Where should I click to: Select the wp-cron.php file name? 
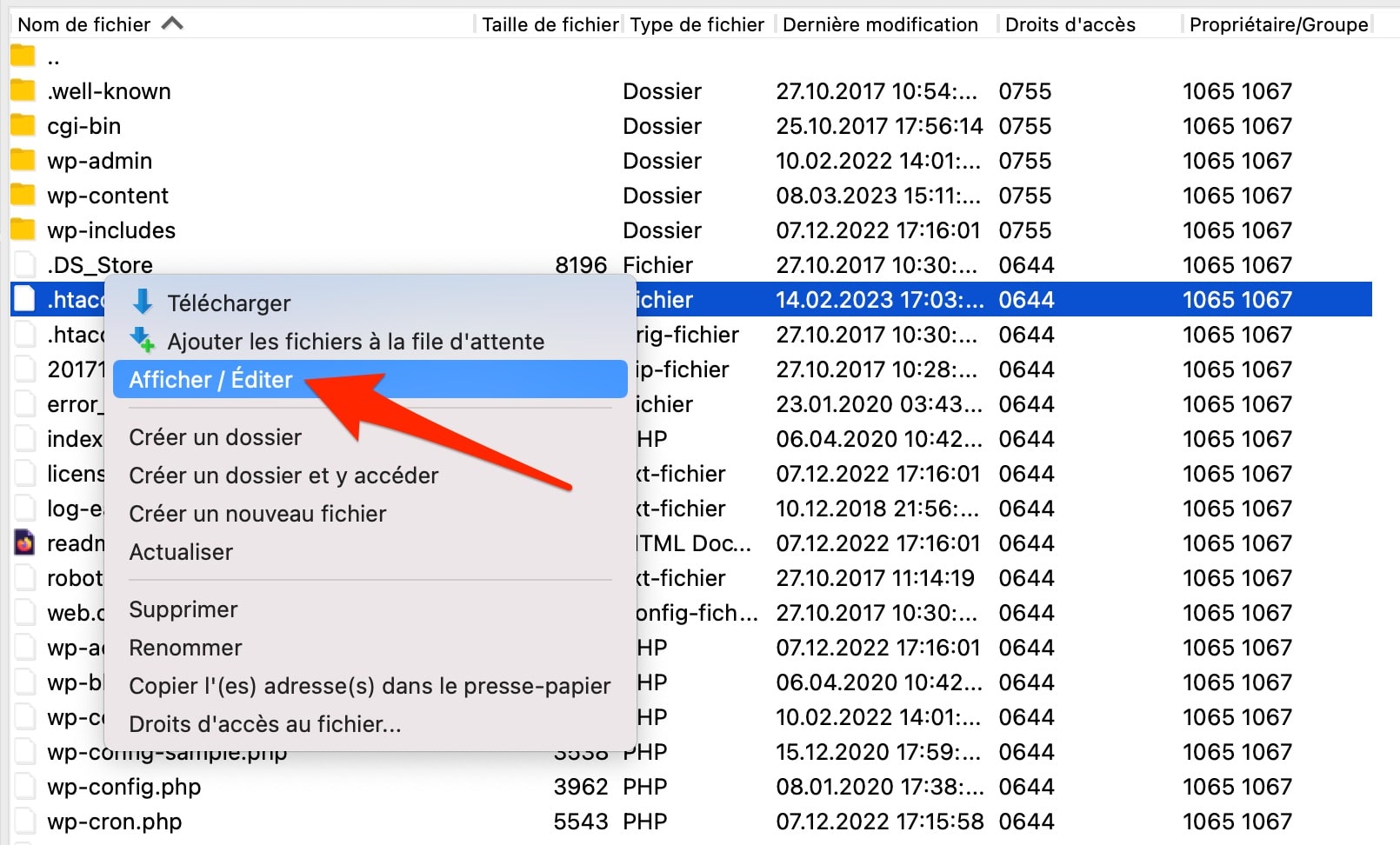click(114, 822)
